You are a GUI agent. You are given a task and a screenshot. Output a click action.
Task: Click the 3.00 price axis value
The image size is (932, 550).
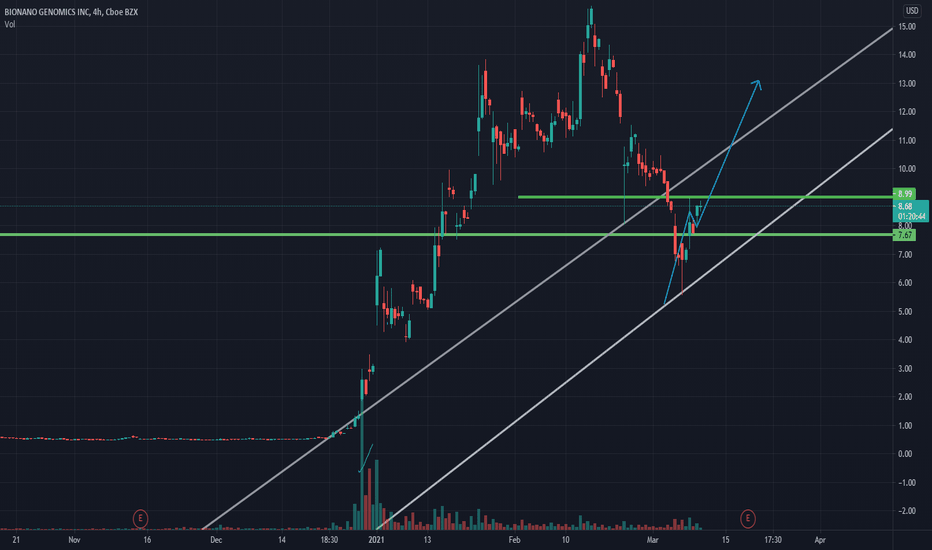(x=905, y=369)
